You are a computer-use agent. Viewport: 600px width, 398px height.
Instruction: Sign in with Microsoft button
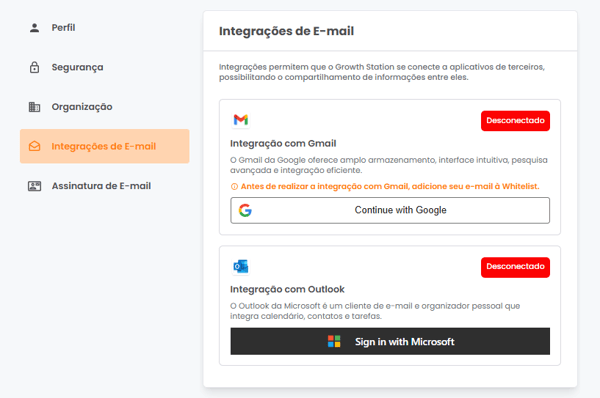[390, 341]
